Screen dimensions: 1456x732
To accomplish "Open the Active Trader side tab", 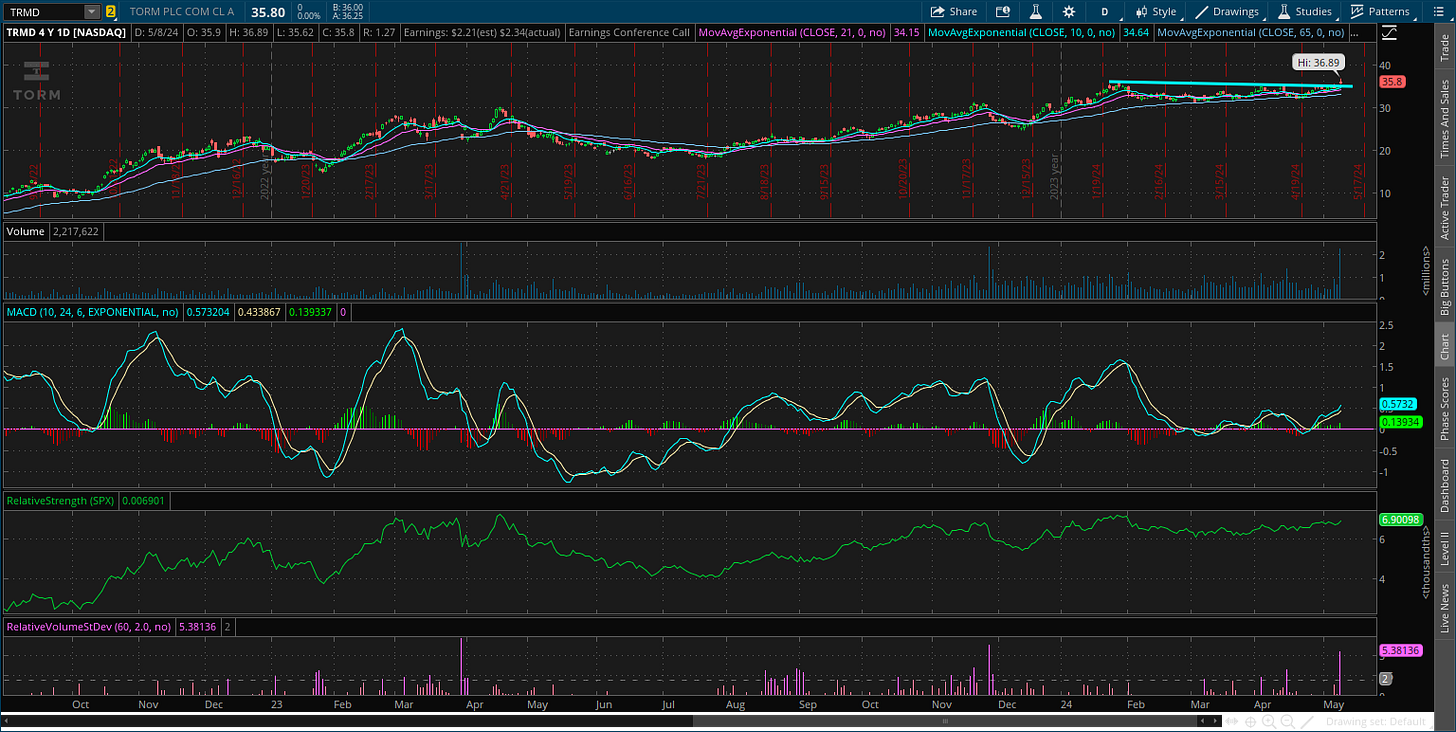I will click(x=1444, y=208).
